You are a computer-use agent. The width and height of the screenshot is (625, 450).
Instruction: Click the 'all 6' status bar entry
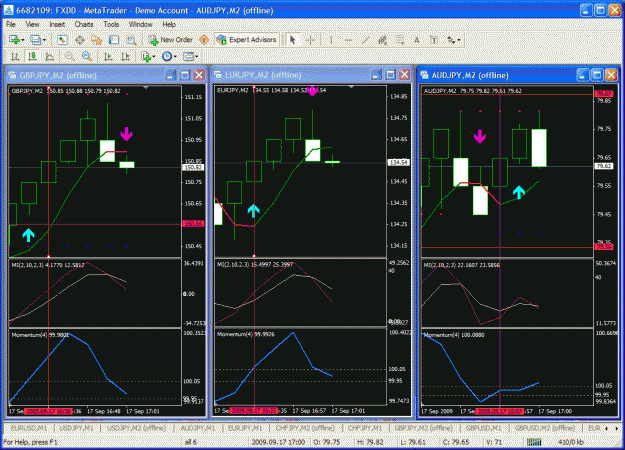click(191, 442)
